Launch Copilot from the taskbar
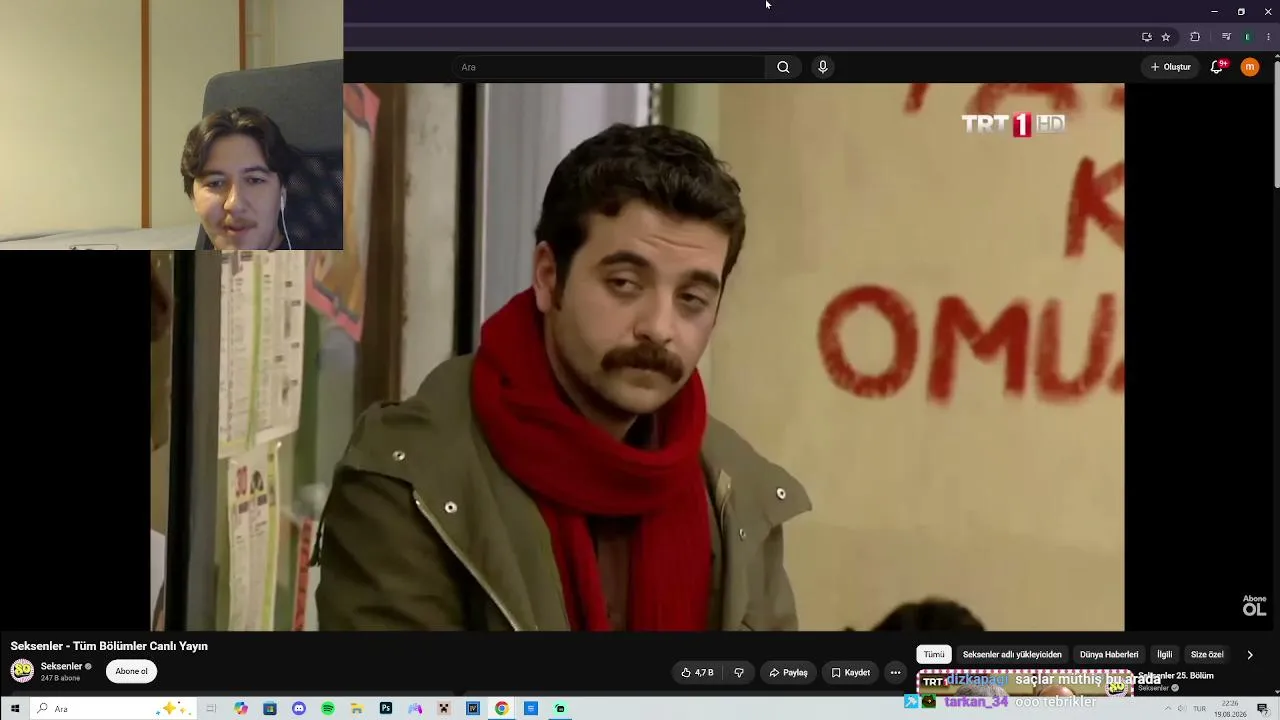 click(x=241, y=709)
